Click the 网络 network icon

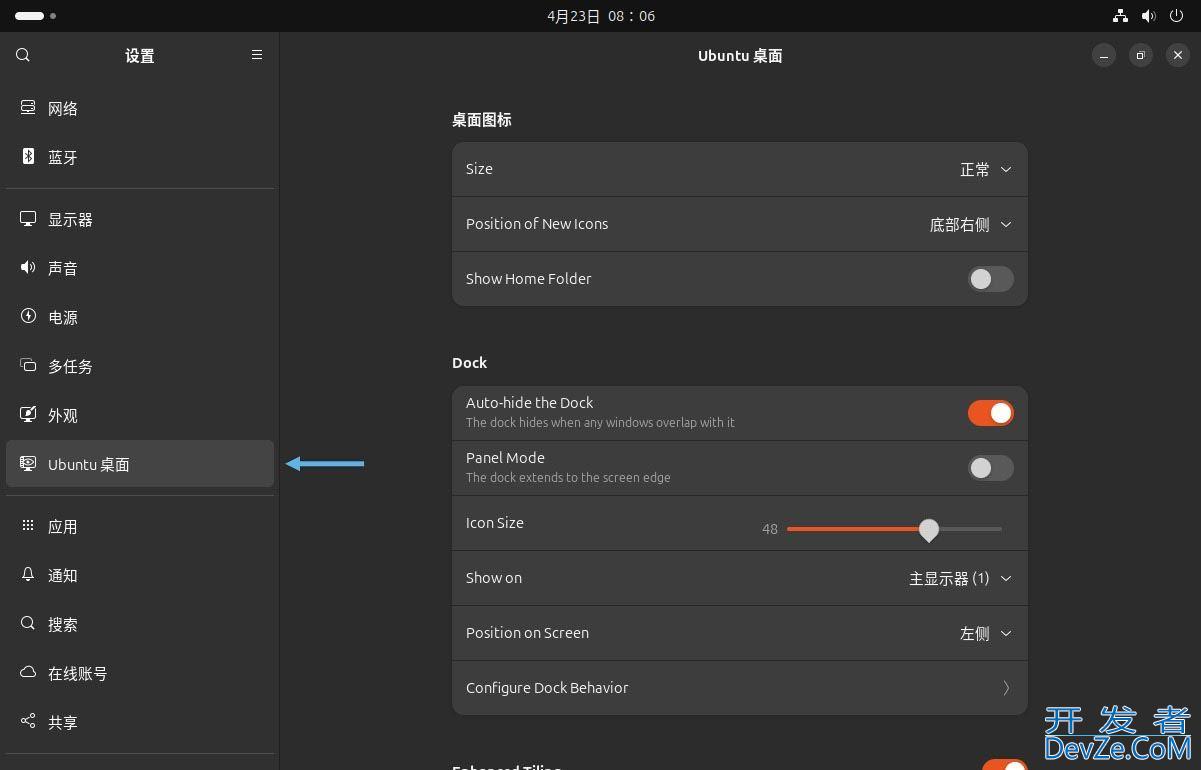(x=28, y=108)
